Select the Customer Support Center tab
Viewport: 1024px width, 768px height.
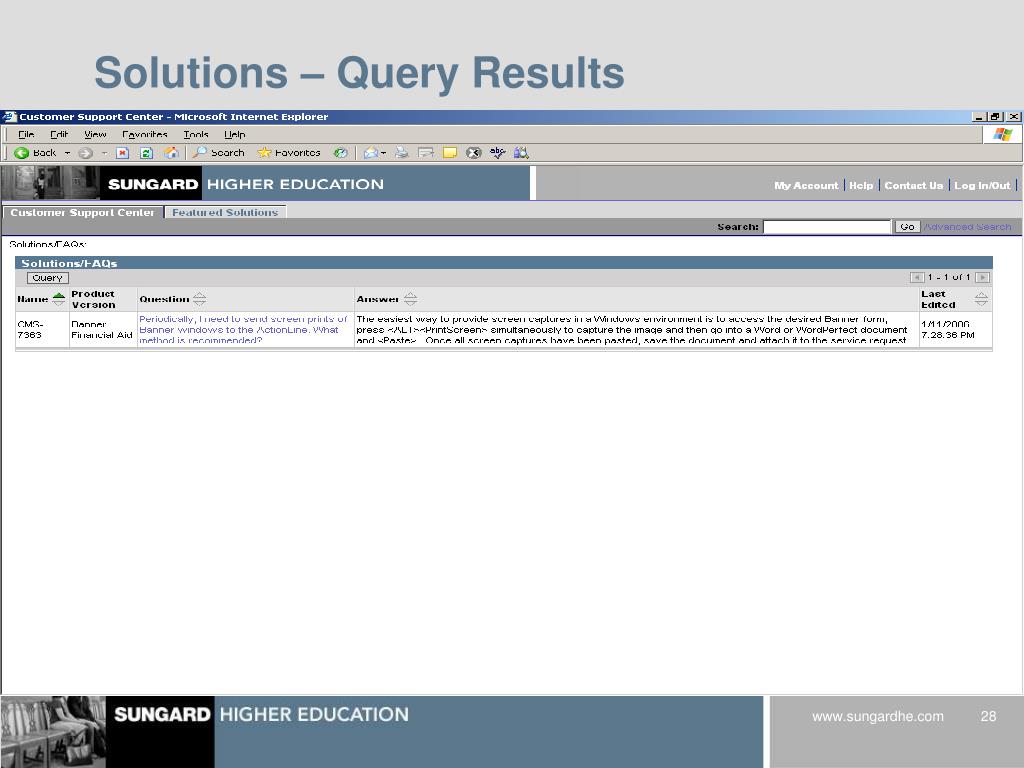(82, 212)
